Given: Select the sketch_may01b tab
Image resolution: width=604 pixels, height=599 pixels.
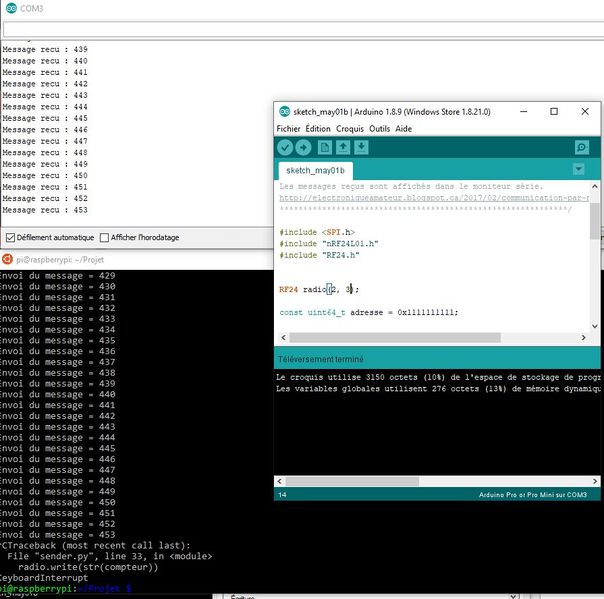Looking at the screenshot, I should (x=313, y=171).
